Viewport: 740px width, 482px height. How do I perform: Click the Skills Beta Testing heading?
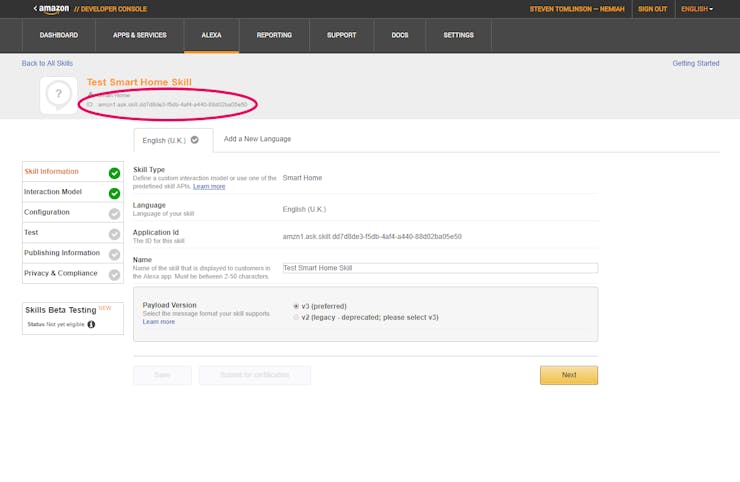tap(60, 310)
